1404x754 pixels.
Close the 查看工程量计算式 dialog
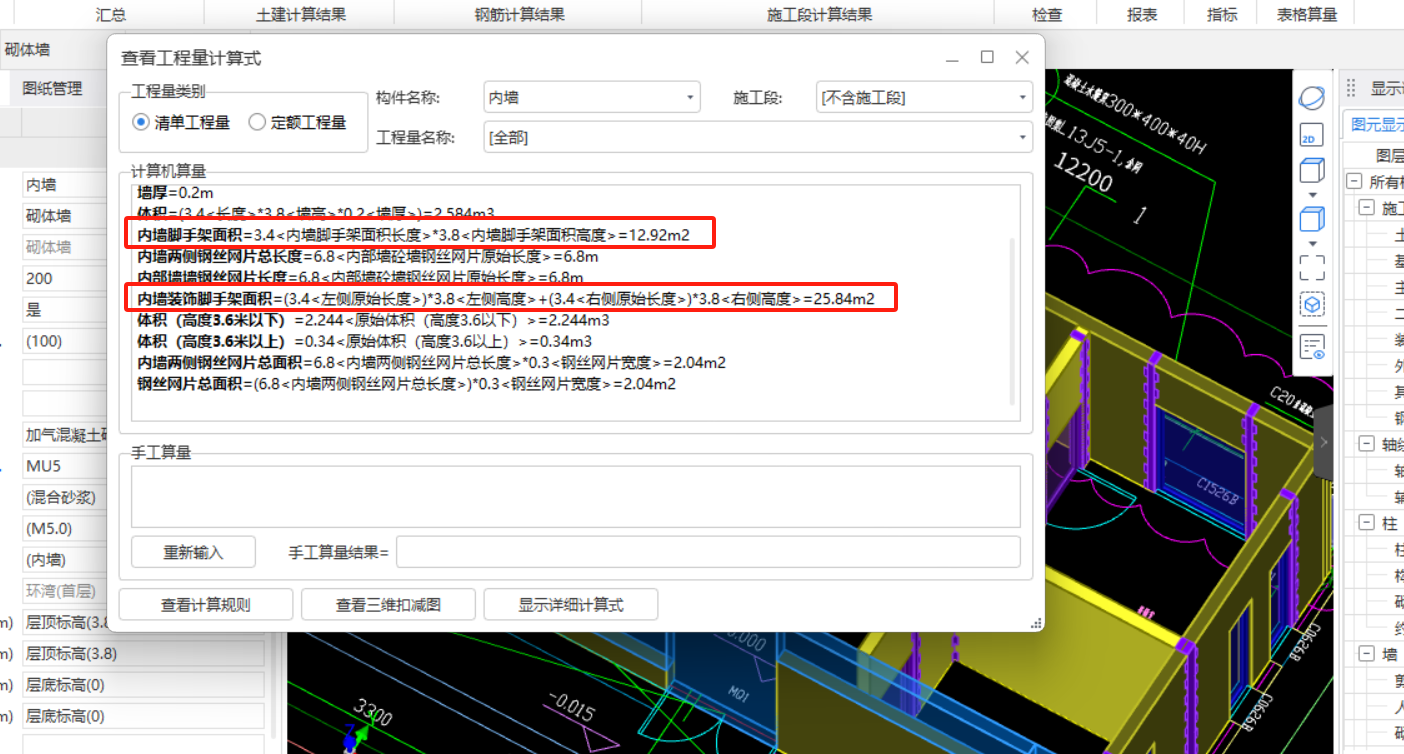point(1022,57)
